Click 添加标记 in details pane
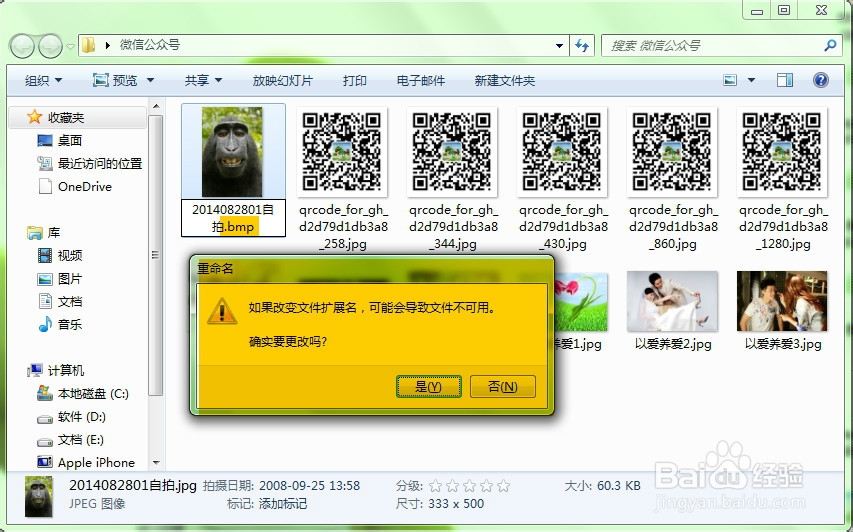This screenshot has height=532, width=853. 282,504
